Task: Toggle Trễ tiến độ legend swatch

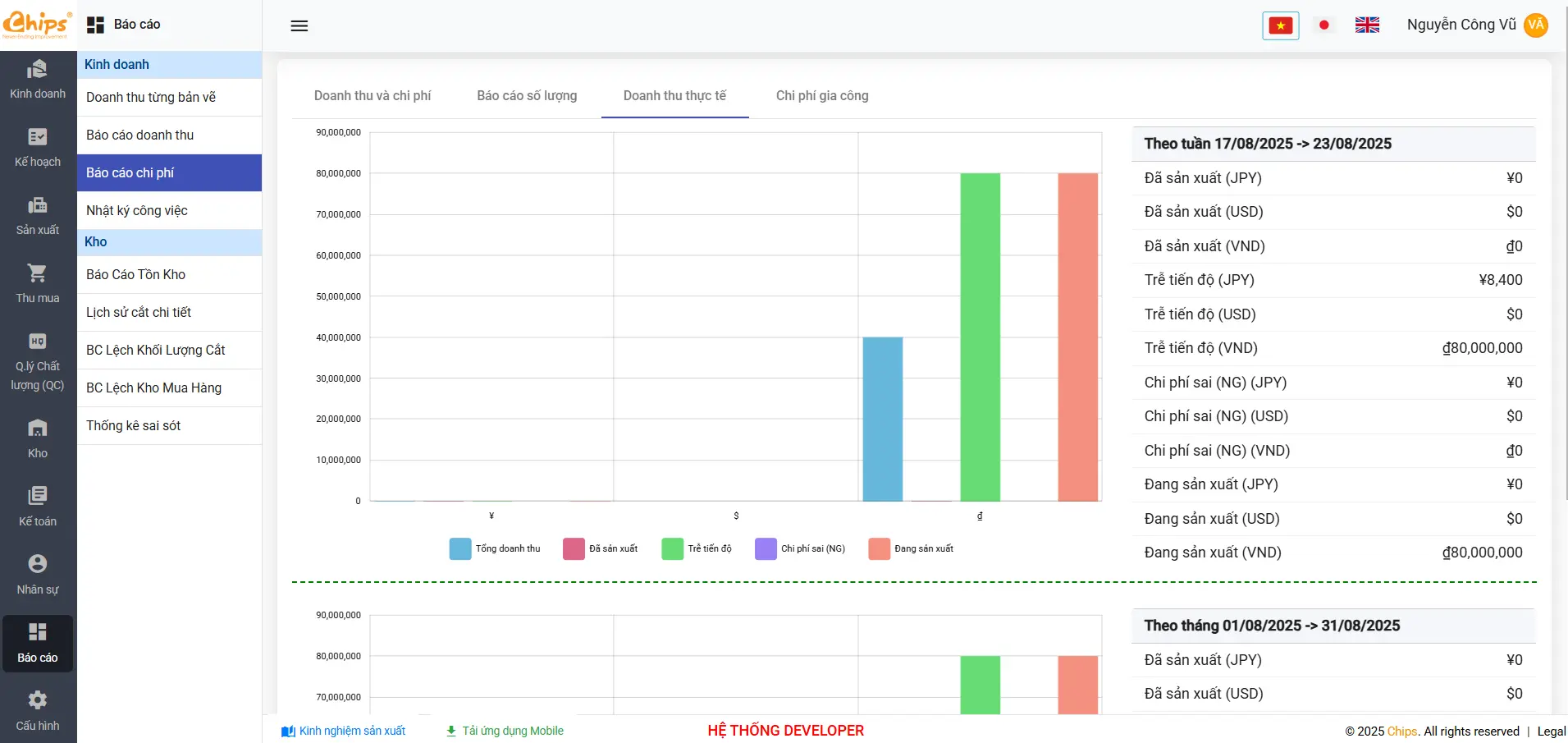Action: [x=672, y=548]
